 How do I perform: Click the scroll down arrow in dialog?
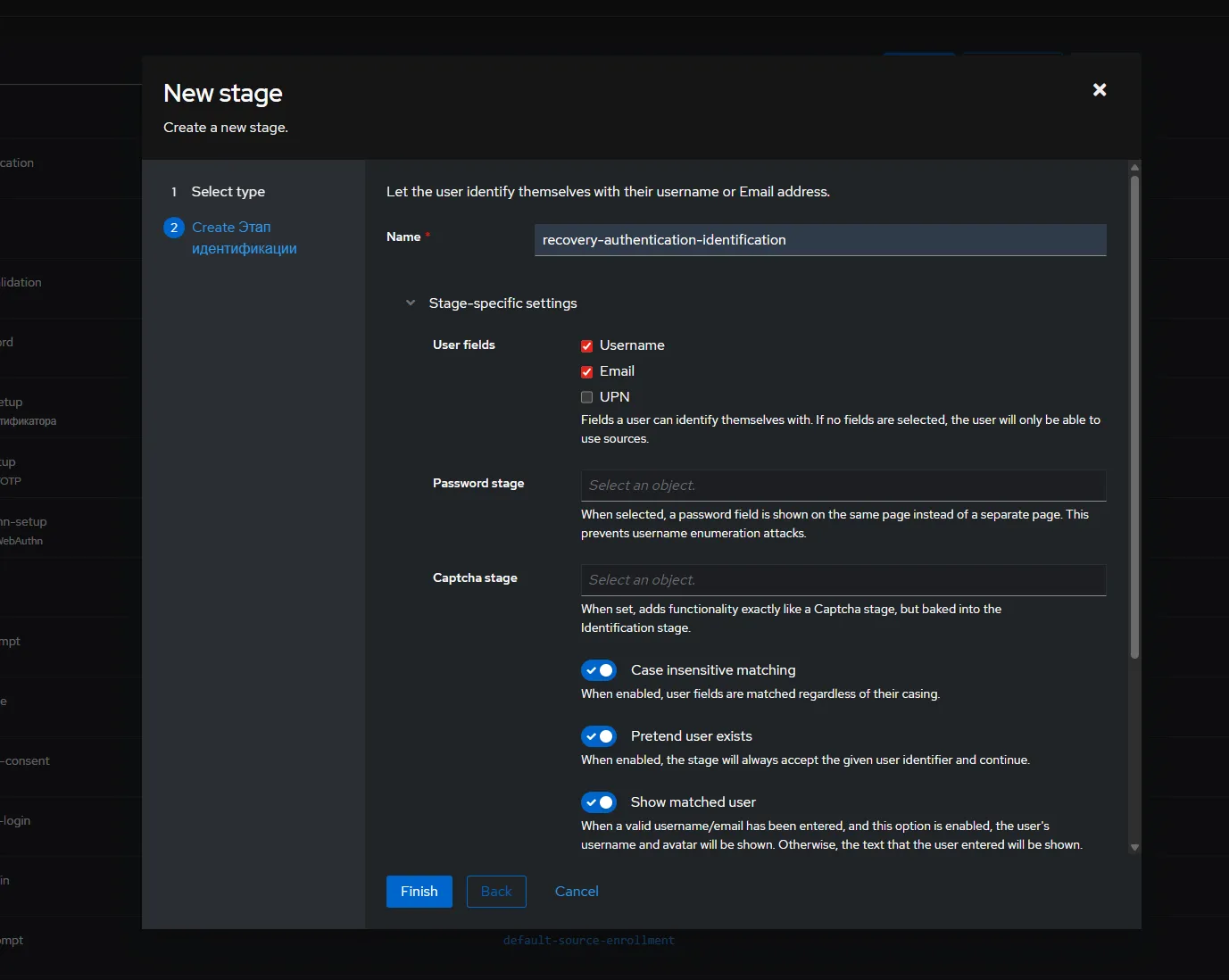(1134, 847)
